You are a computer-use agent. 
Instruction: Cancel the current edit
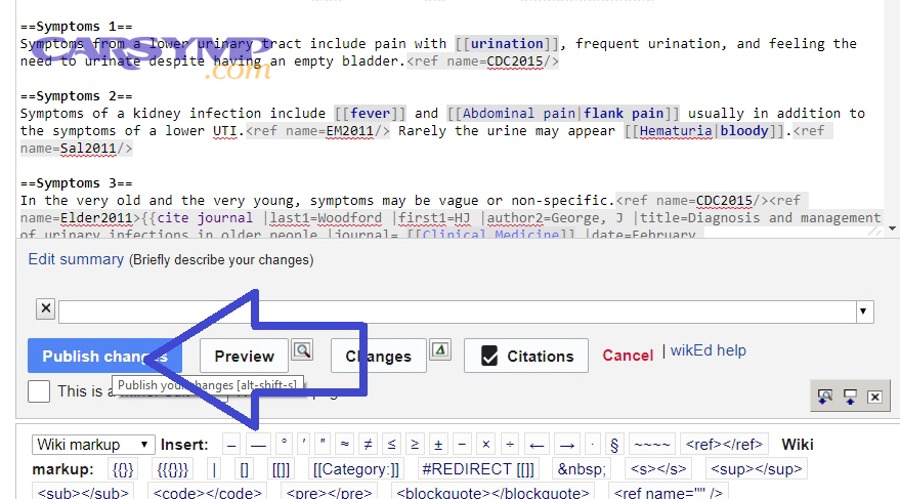tap(627, 355)
